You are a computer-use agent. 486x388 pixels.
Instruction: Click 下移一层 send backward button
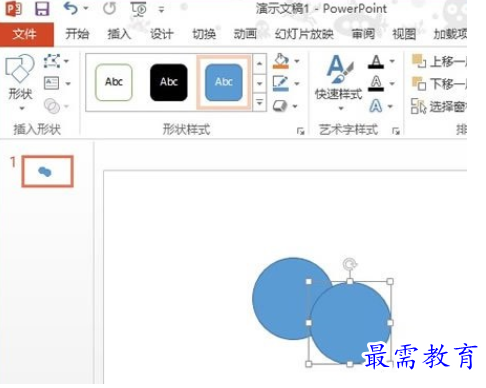click(x=439, y=84)
